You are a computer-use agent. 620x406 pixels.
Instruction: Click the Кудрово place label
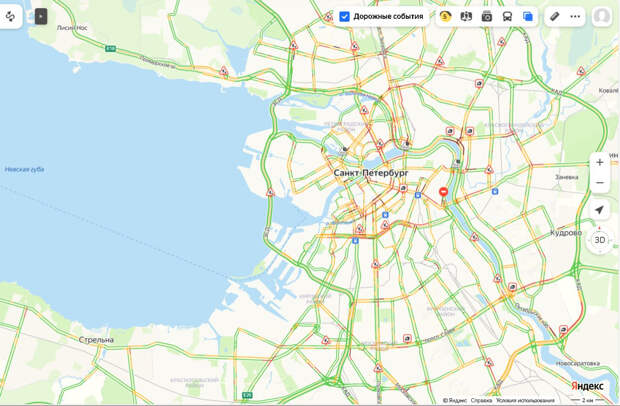coord(566,233)
